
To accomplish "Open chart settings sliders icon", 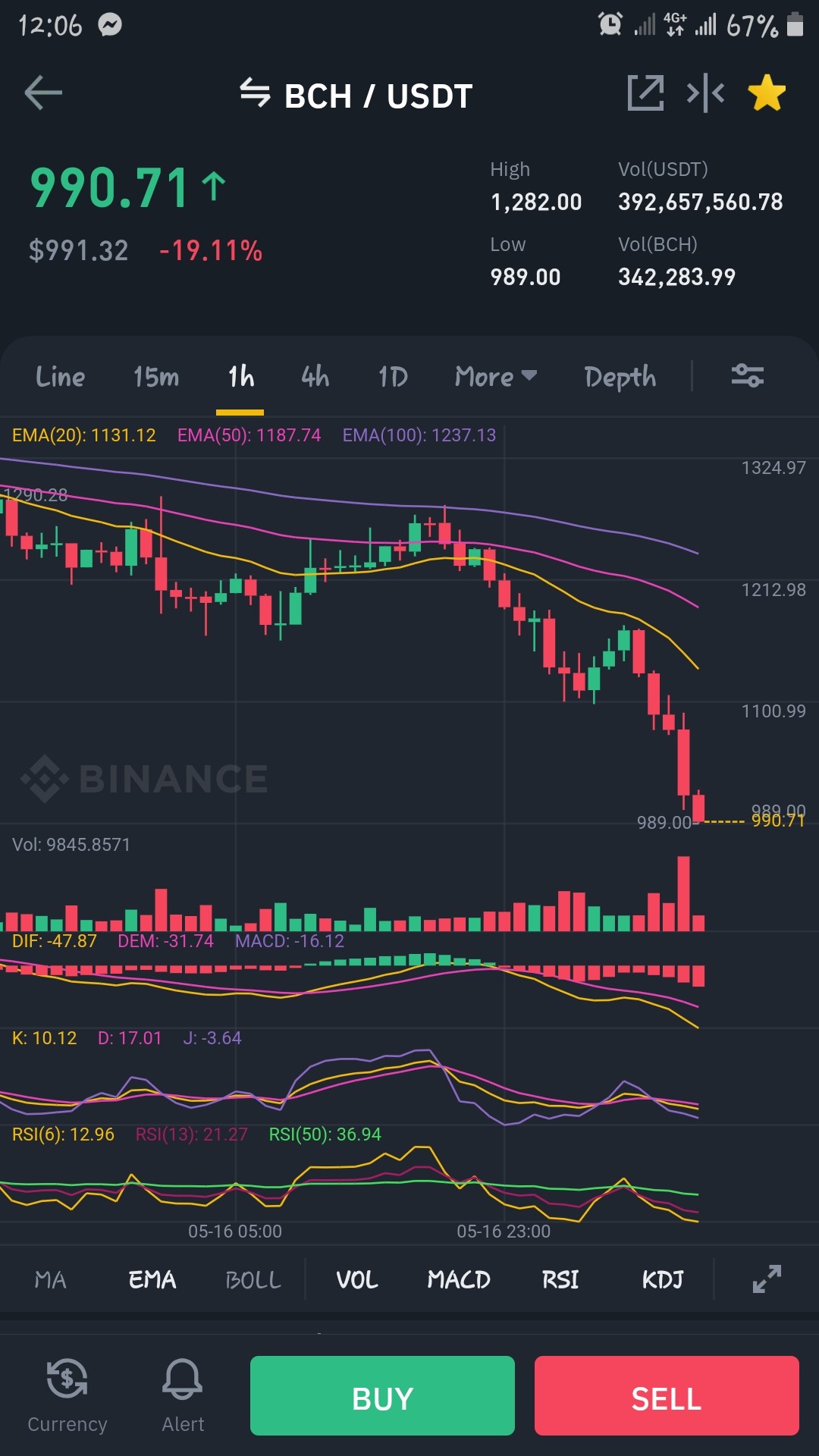I will click(x=747, y=375).
